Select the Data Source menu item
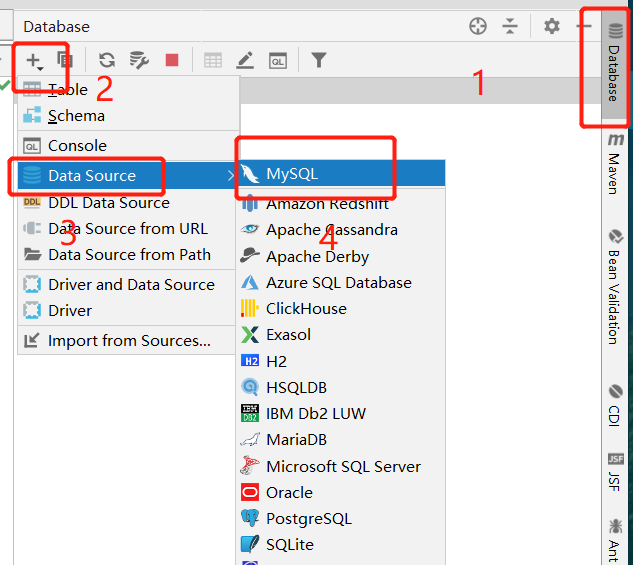The height and width of the screenshot is (565, 633). click(127, 176)
